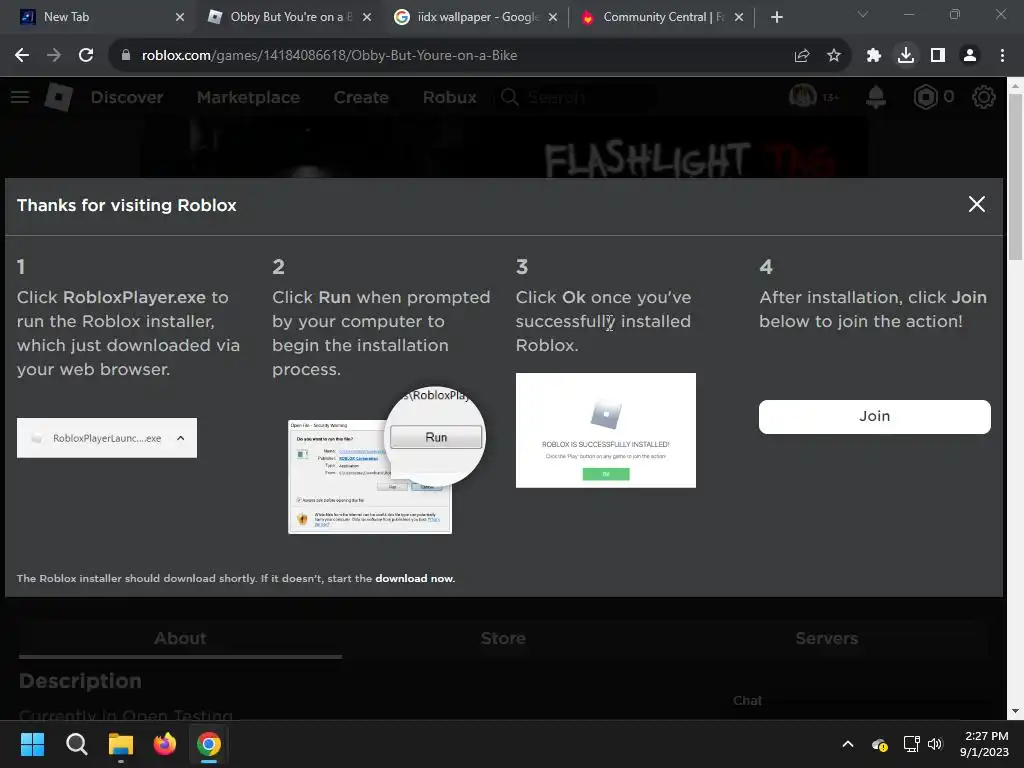
Task: Click the Roblox logo icon
Action: click(58, 97)
